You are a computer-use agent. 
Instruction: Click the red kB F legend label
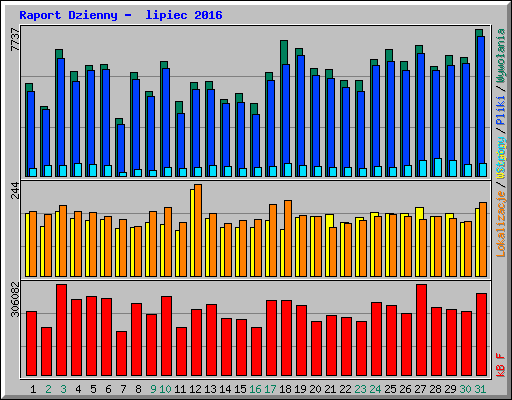[501, 364]
